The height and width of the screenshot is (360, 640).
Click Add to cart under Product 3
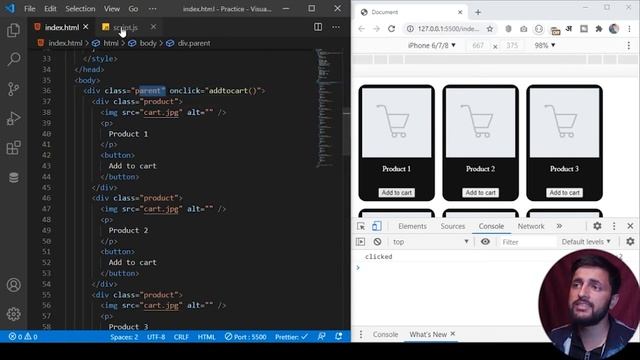pyautogui.click(x=564, y=193)
